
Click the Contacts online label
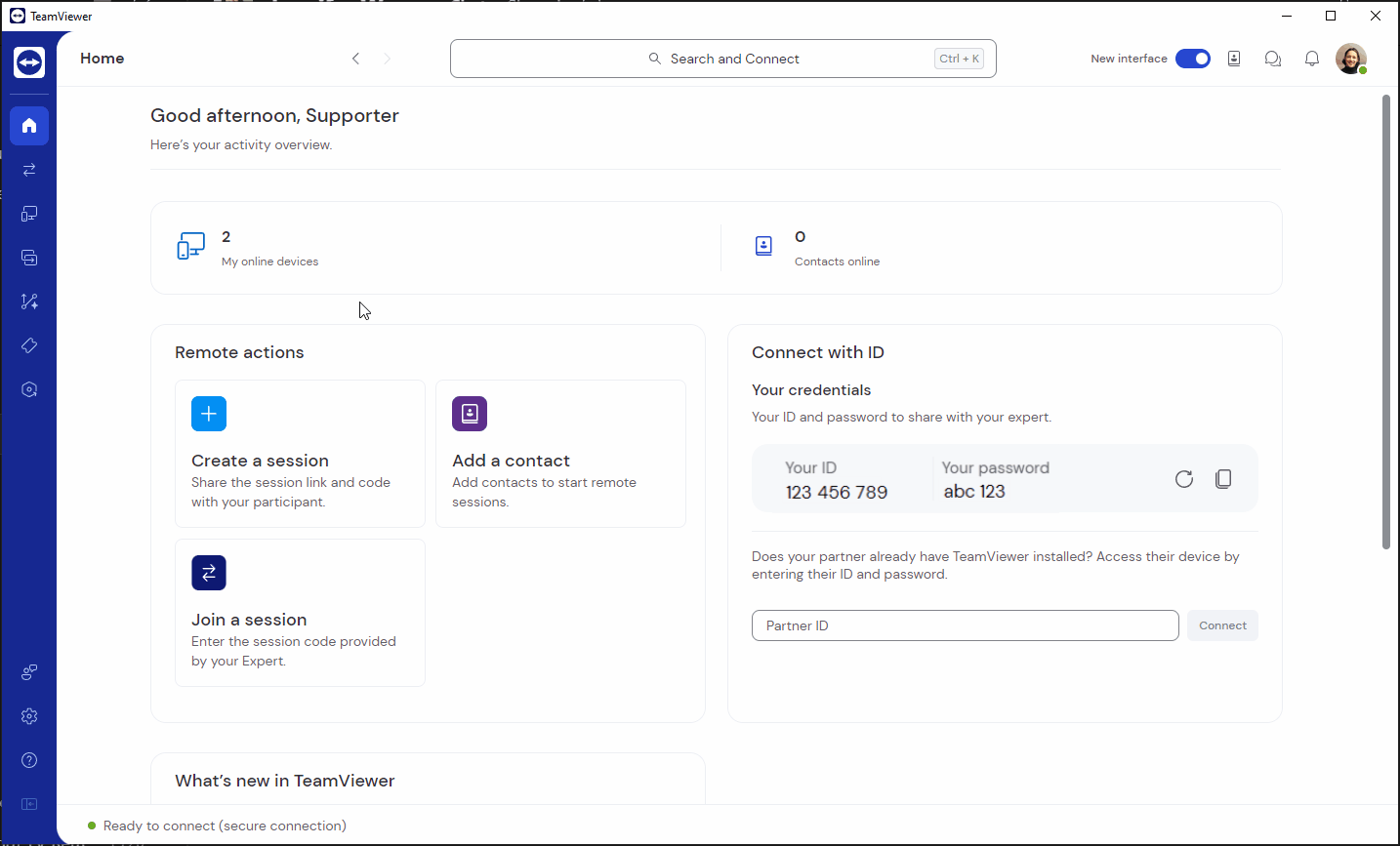tap(837, 262)
